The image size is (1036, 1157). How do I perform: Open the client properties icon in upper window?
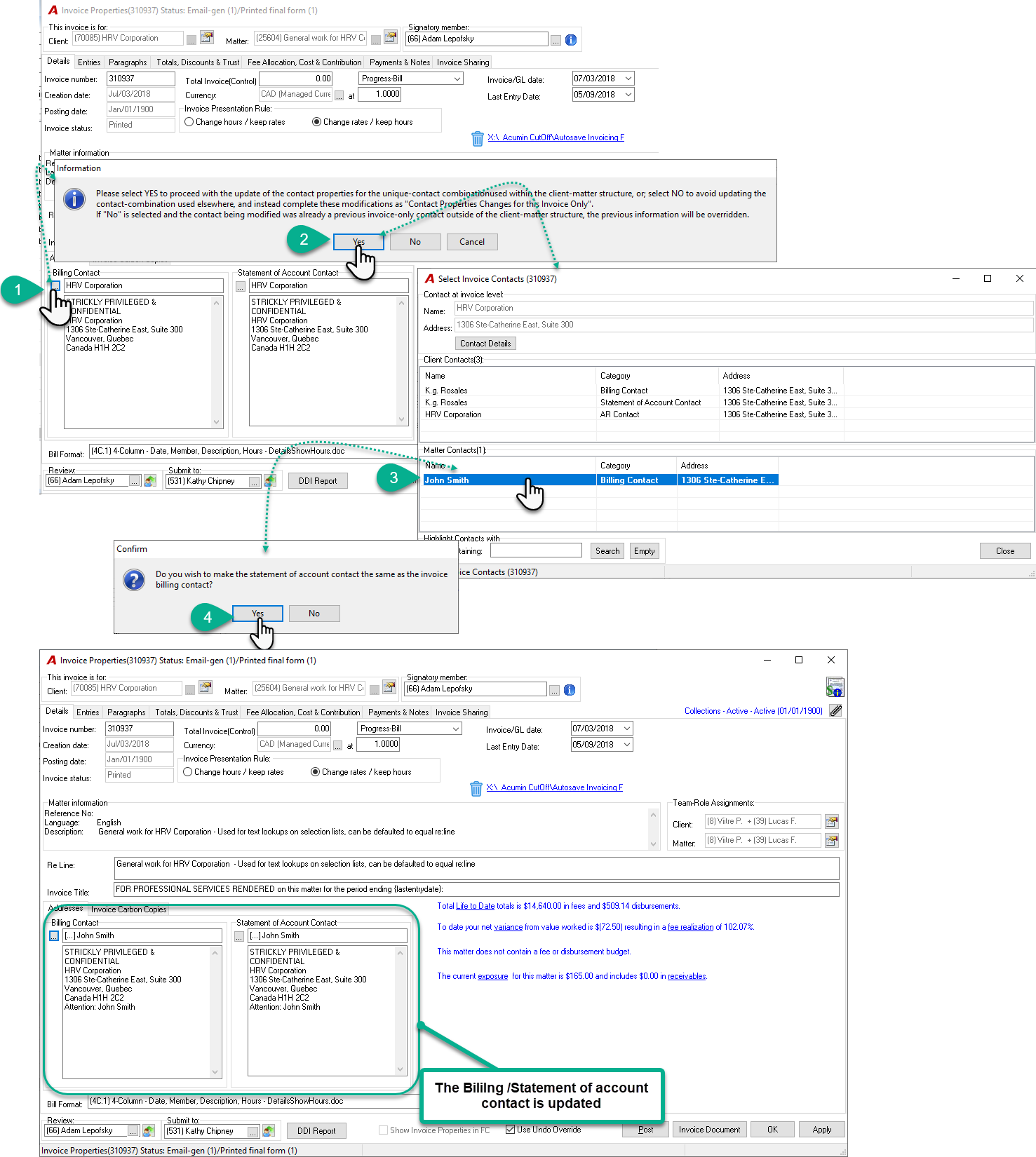[207, 38]
